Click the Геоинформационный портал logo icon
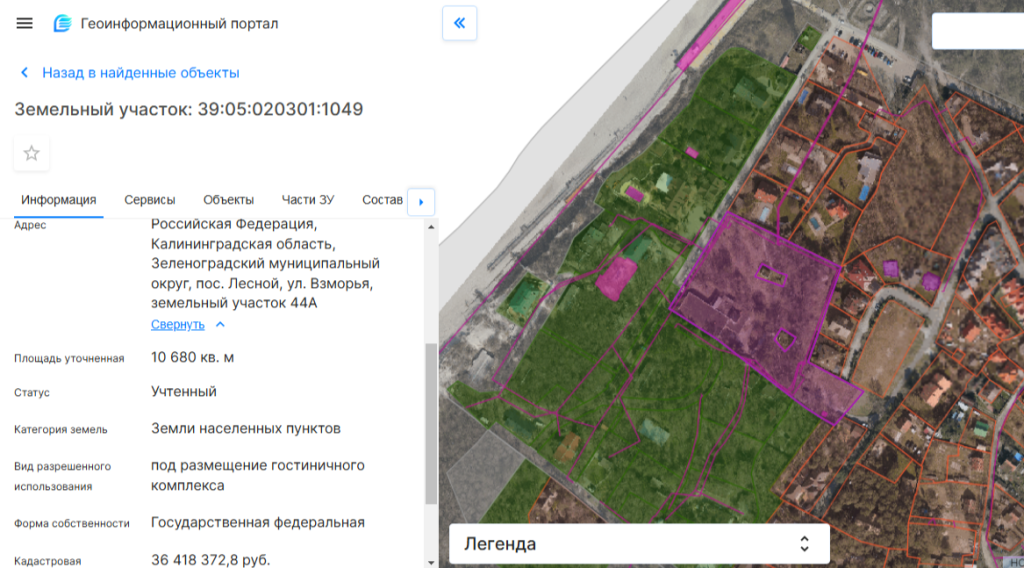 [x=62, y=23]
